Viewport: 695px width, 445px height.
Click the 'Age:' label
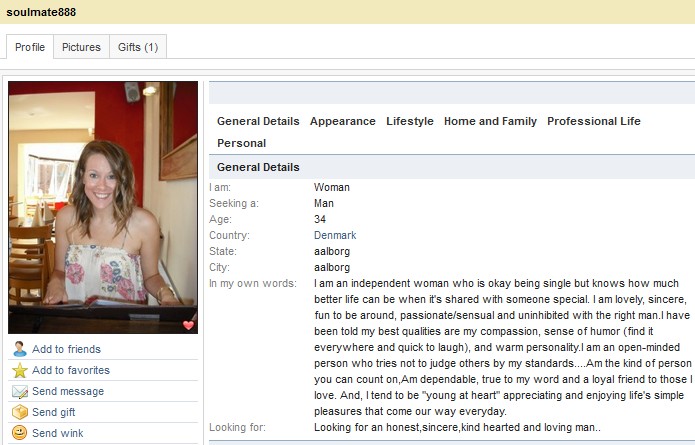point(220,219)
